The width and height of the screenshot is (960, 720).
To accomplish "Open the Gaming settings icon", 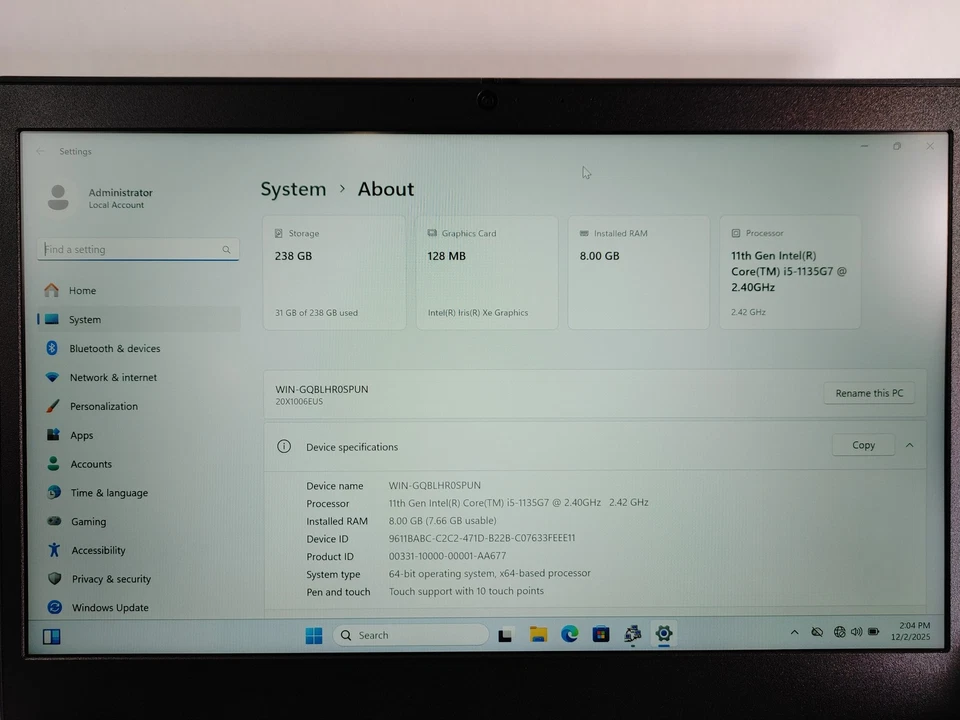I will pyautogui.click(x=52, y=521).
